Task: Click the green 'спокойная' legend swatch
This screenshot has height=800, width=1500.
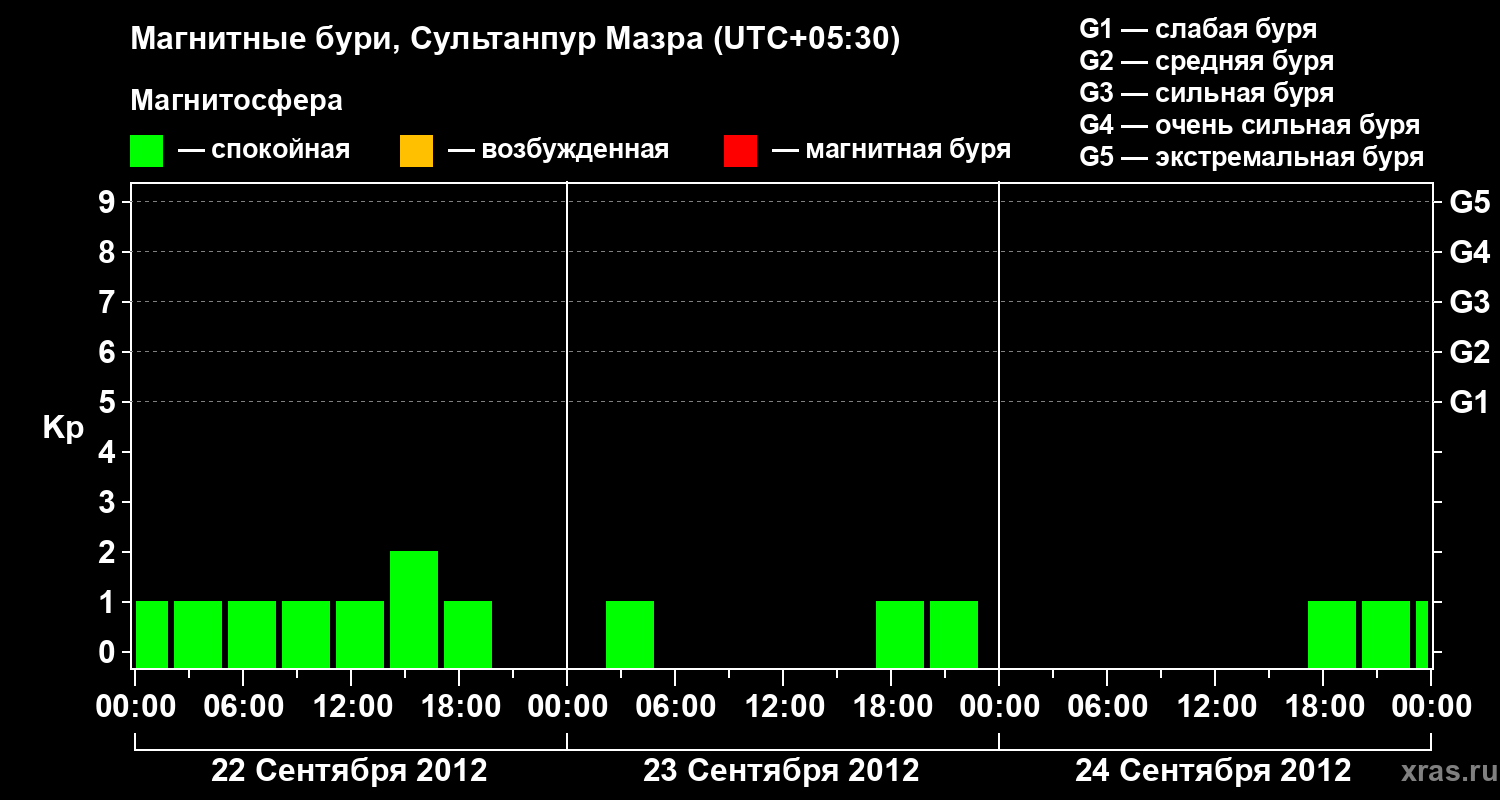Action: click(x=147, y=151)
